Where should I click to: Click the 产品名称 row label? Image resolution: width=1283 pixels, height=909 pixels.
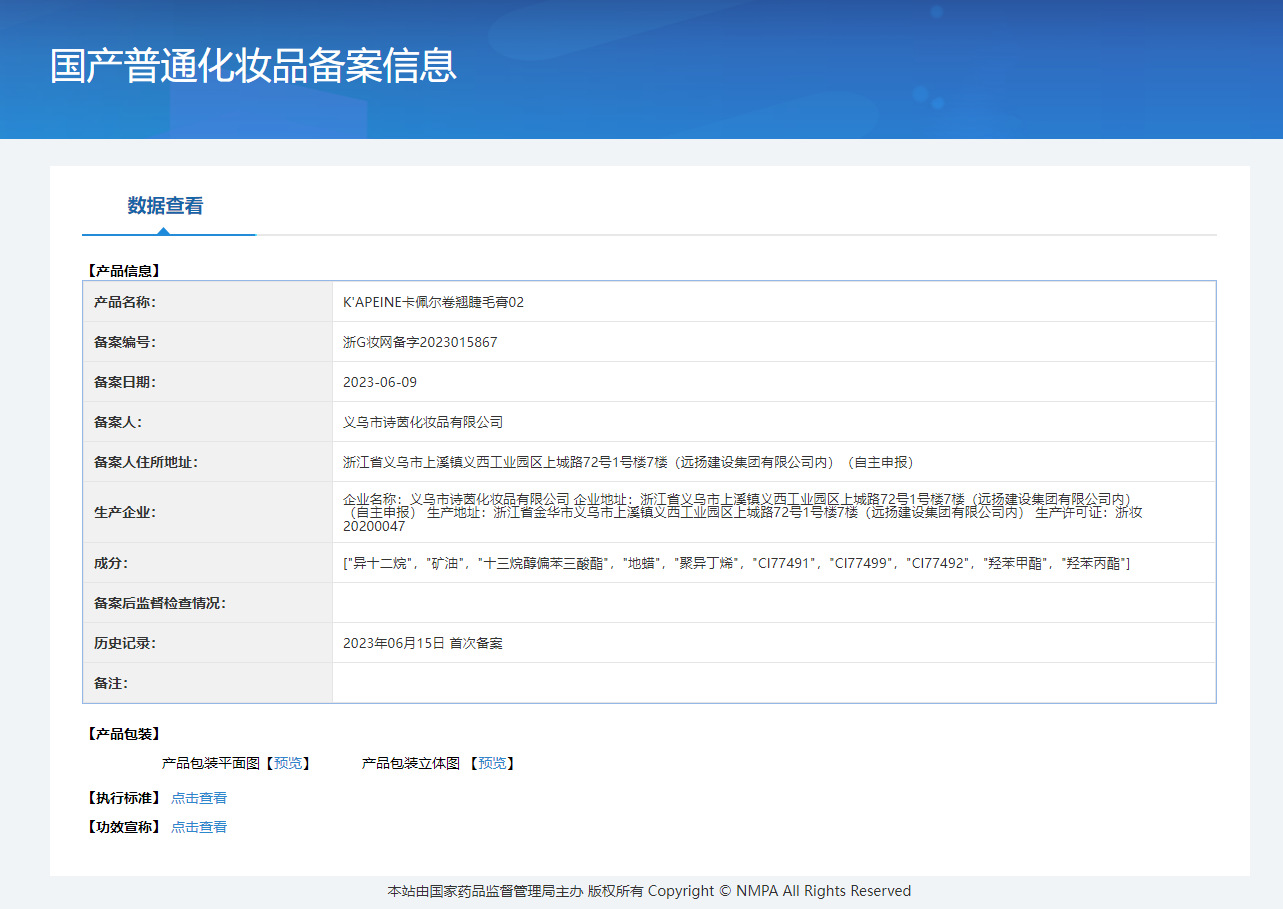[x=125, y=302]
